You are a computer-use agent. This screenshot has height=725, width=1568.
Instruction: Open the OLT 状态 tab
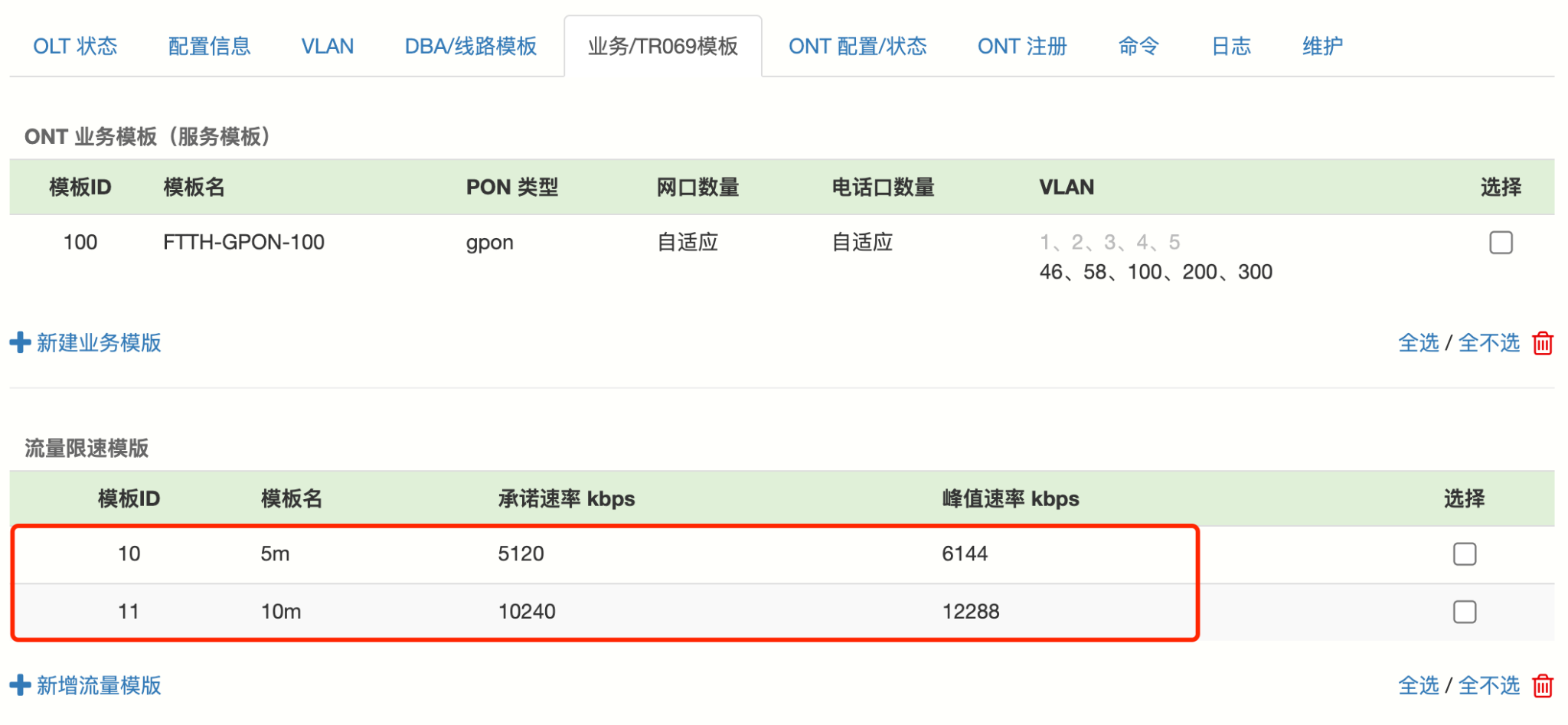[x=75, y=46]
